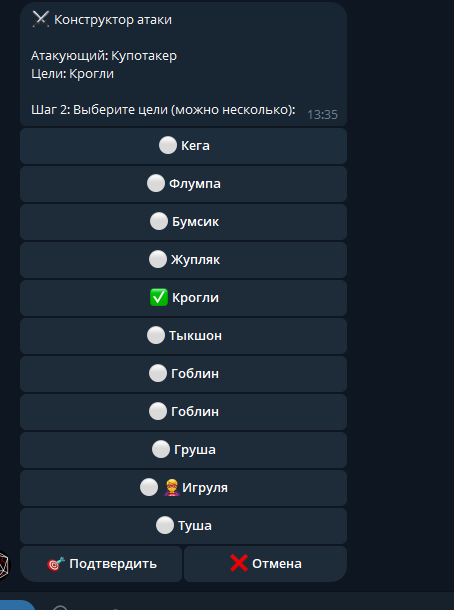
Task: Click the crossed swords icon in header
Action: 40,19
